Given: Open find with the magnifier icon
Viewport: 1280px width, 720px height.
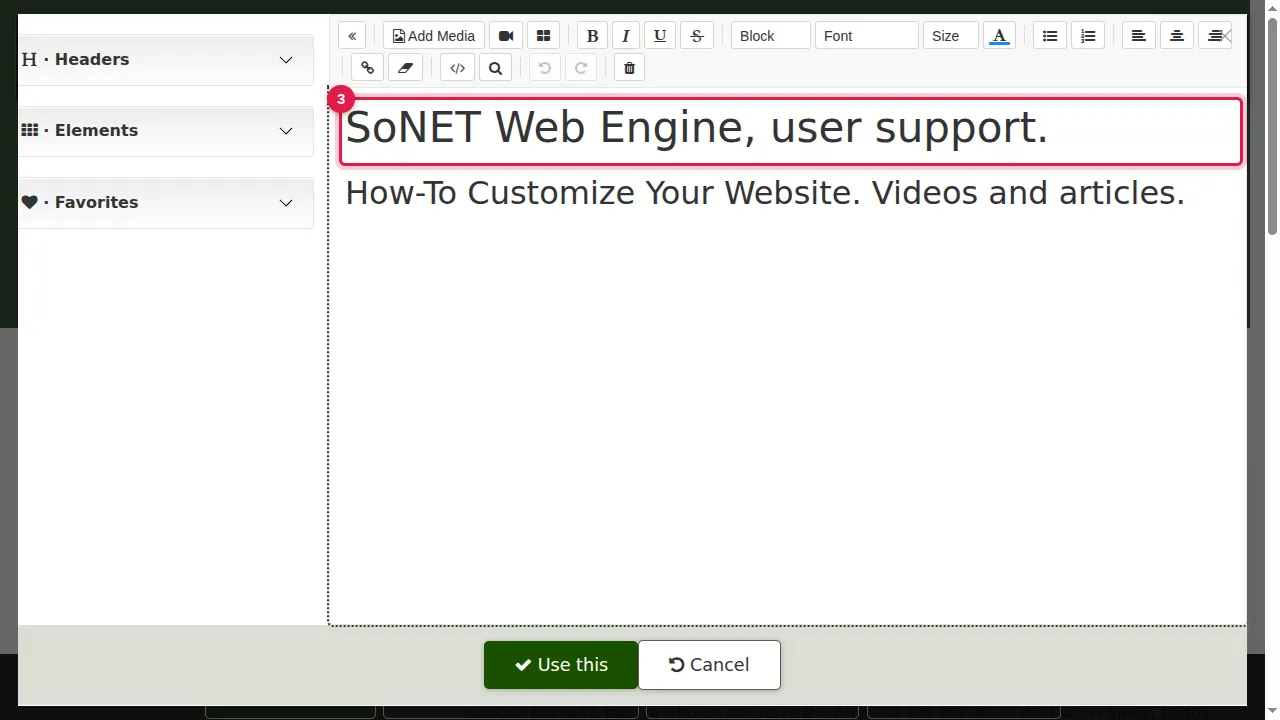Looking at the screenshot, I should [x=495, y=68].
